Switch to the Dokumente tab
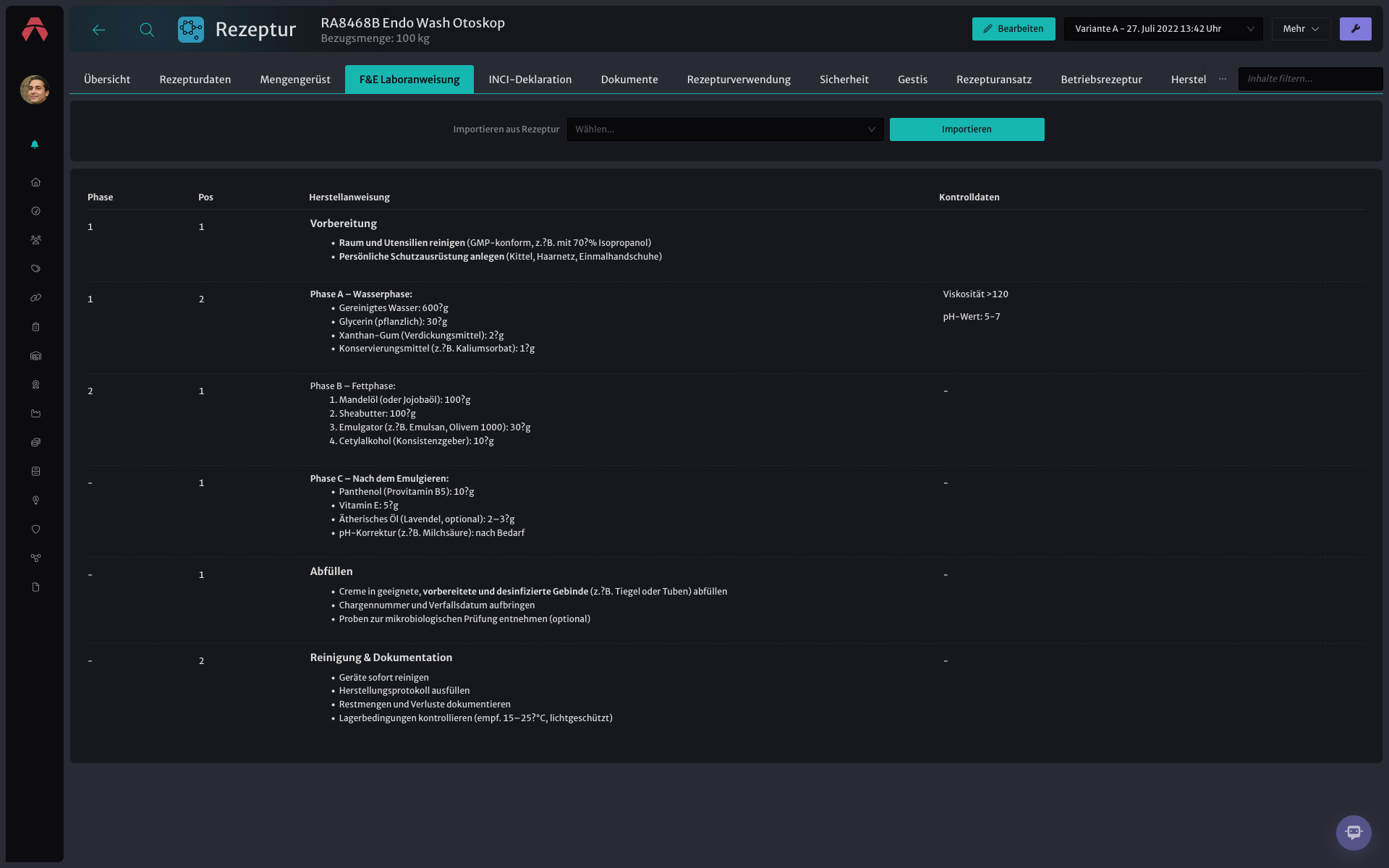Screen dimensions: 1389x868 tap(629, 80)
